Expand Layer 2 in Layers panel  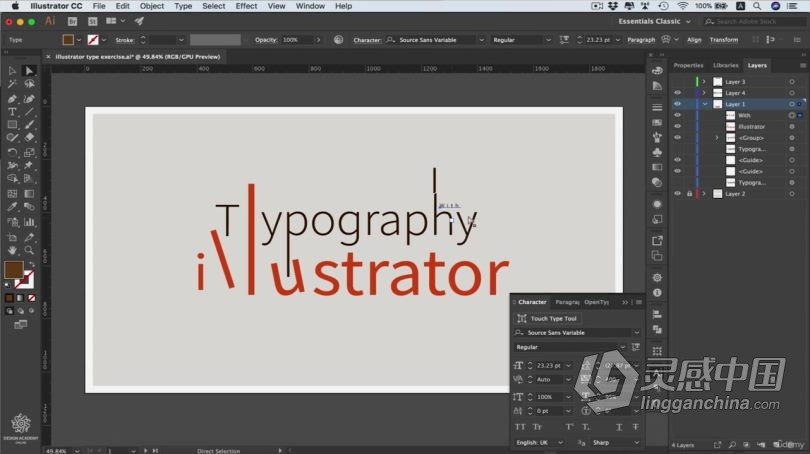pos(704,194)
